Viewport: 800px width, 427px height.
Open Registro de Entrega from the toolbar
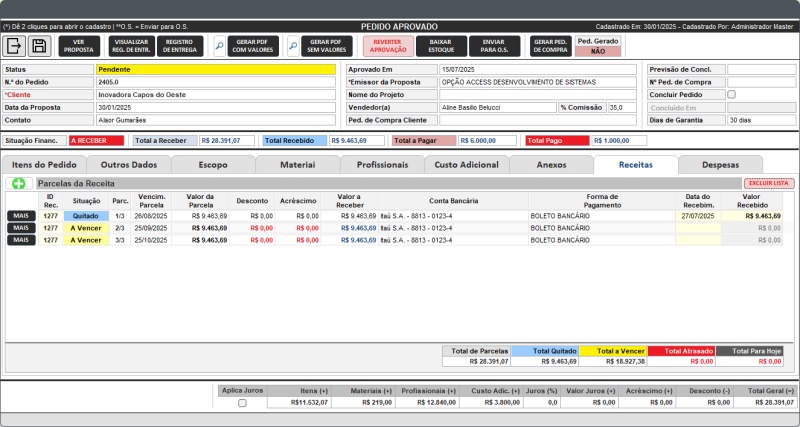click(182, 46)
